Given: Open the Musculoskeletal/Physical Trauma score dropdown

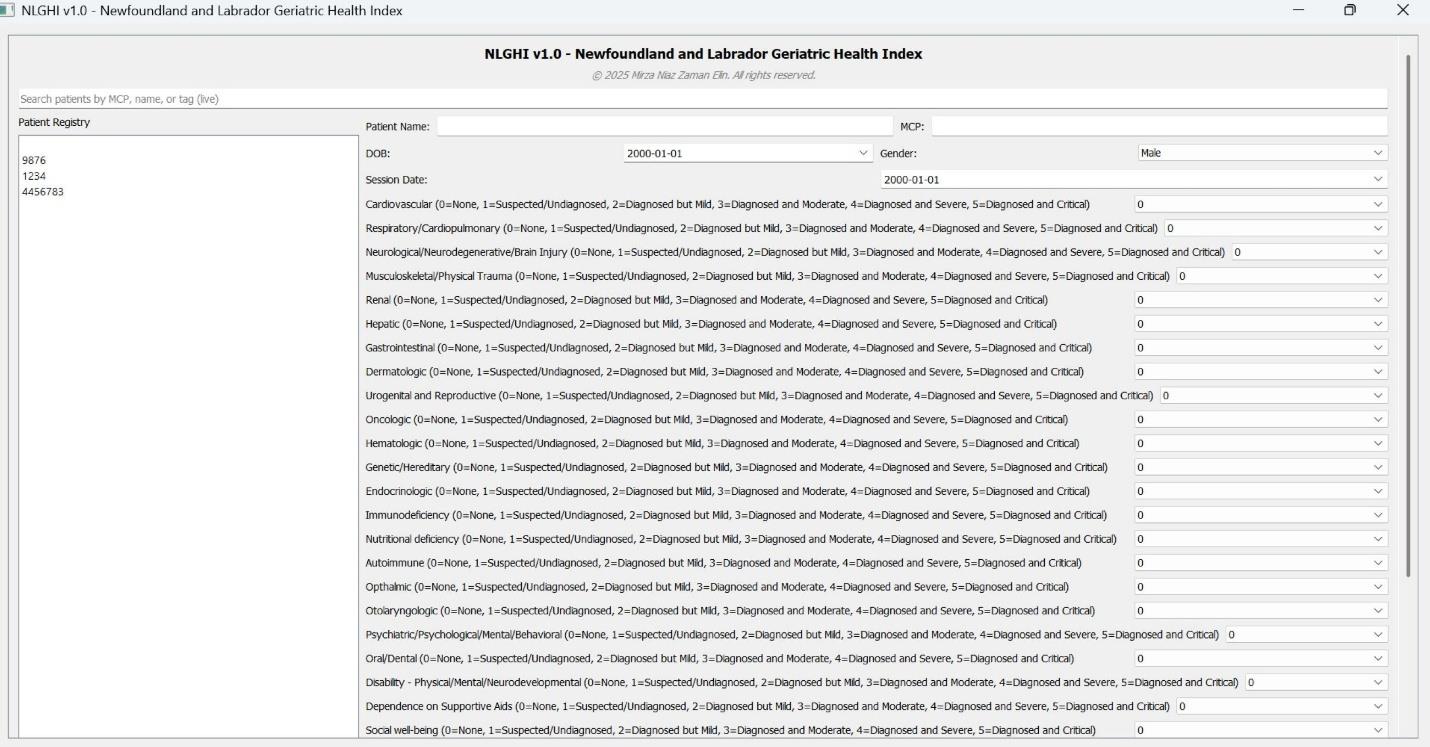Looking at the screenshot, I should pos(1282,276).
